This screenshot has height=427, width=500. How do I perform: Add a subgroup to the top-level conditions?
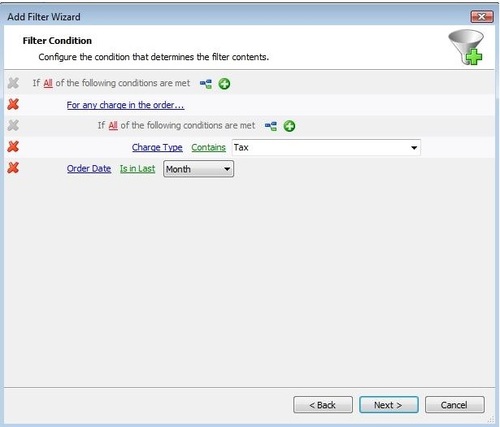[x=206, y=84]
